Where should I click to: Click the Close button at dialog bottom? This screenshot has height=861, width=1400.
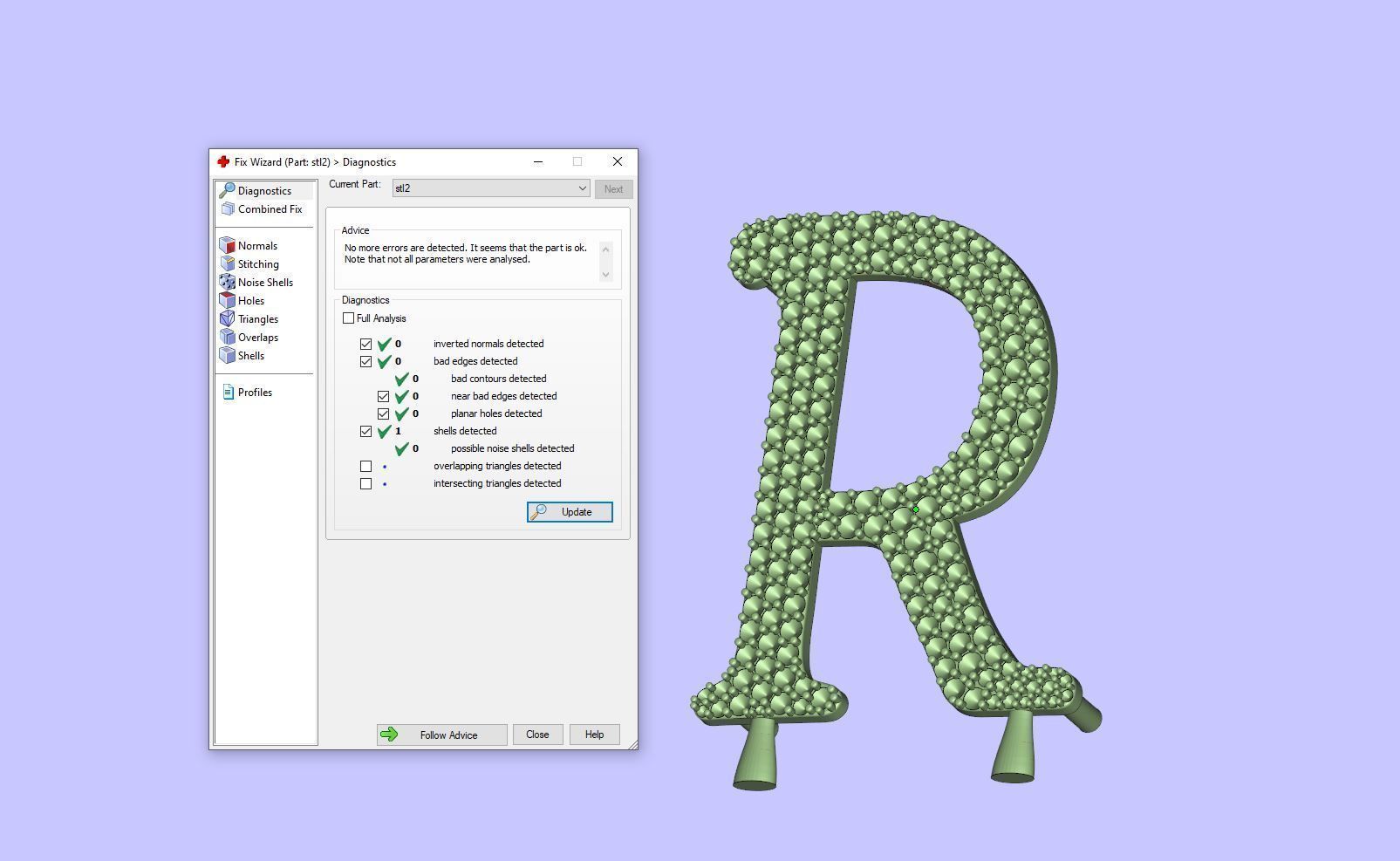pos(537,735)
